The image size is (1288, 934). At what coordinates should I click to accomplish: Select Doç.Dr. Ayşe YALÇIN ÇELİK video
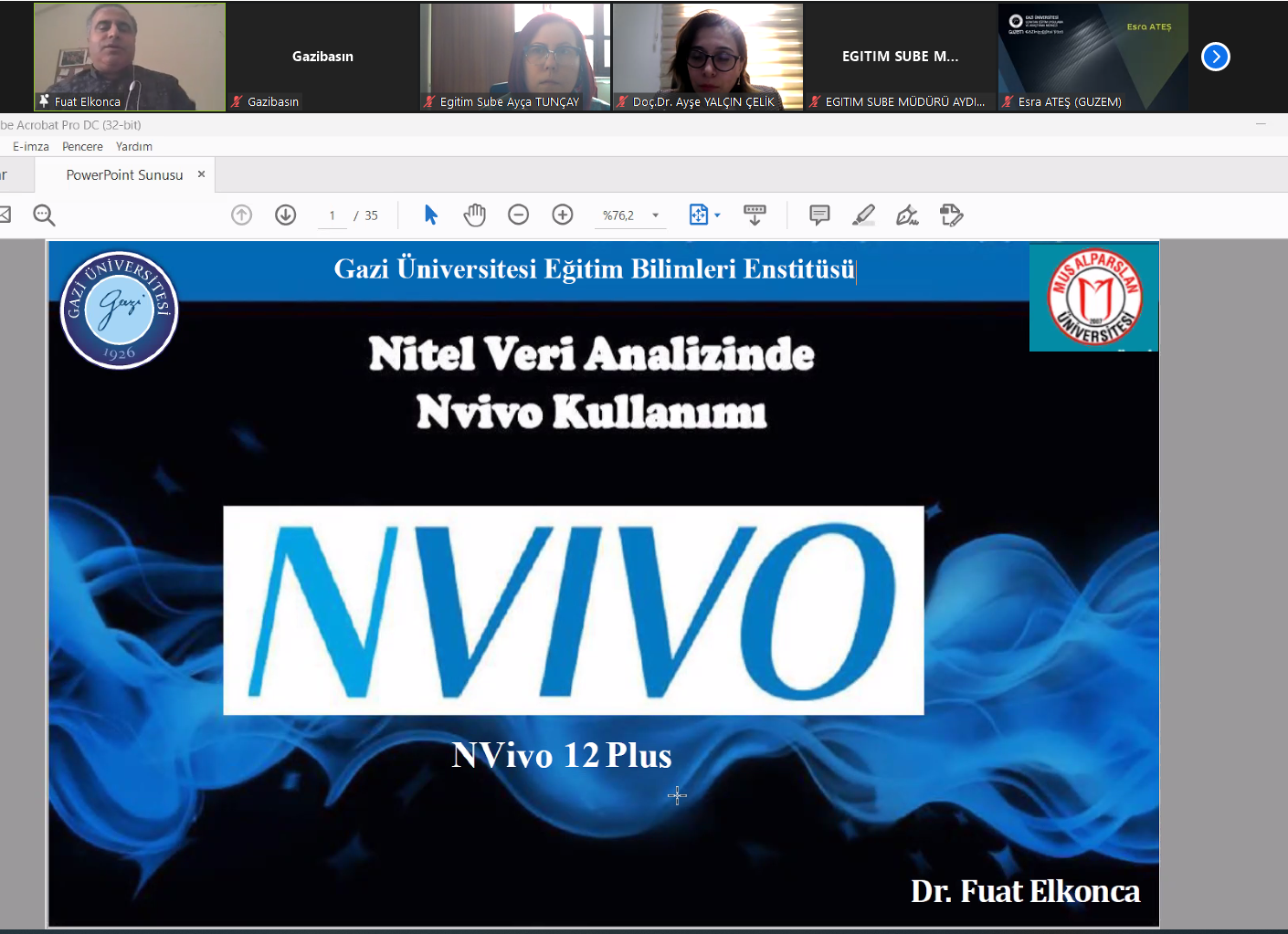click(708, 57)
